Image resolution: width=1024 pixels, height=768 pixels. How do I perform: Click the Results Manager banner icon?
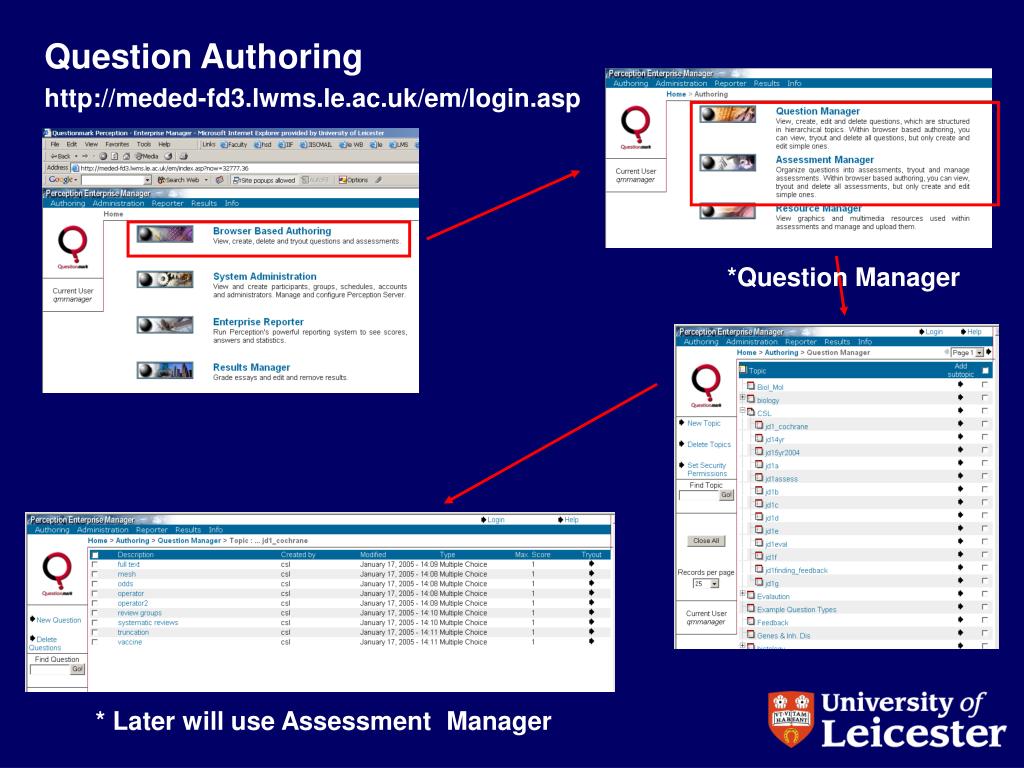pos(165,370)
